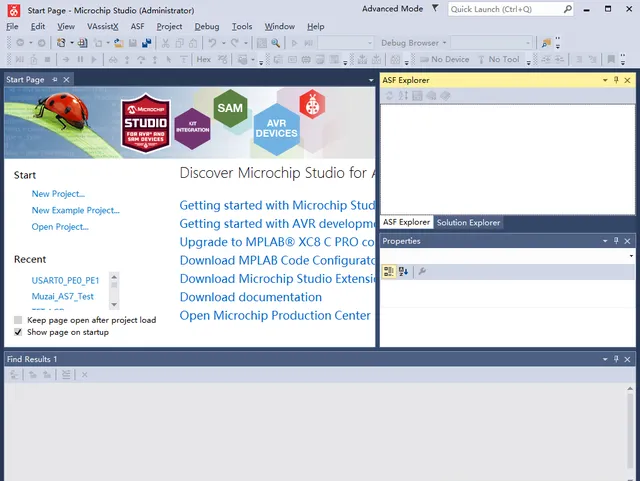Image resolution: width=640 pixels, height=481 pixels.
Task: Open the Tools menu
Action: pyautogui.click(x=242, y=27)
